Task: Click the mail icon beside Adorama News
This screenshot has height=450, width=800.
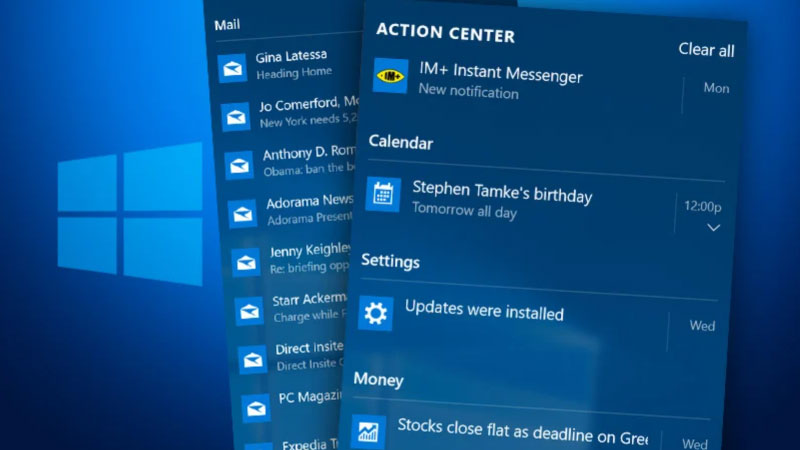Action: pyautogui.click(x=242, y=212)
